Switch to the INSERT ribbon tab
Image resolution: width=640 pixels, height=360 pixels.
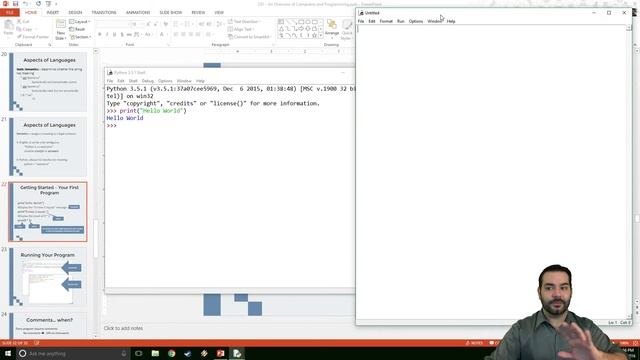[x=53, y=13]
